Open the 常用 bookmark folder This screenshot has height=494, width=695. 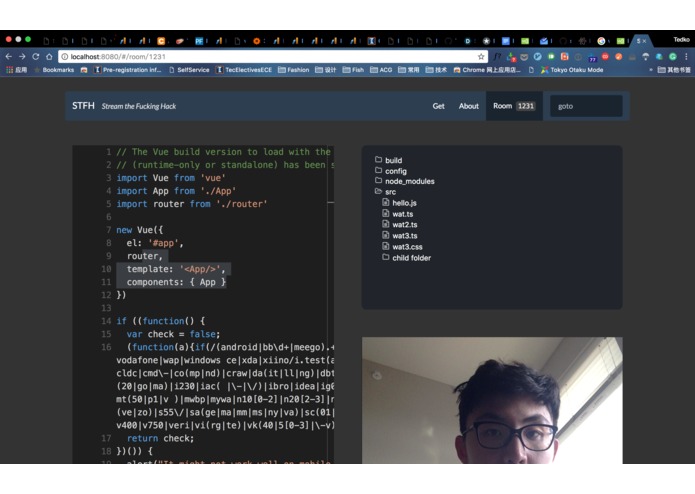click(409, 70)
